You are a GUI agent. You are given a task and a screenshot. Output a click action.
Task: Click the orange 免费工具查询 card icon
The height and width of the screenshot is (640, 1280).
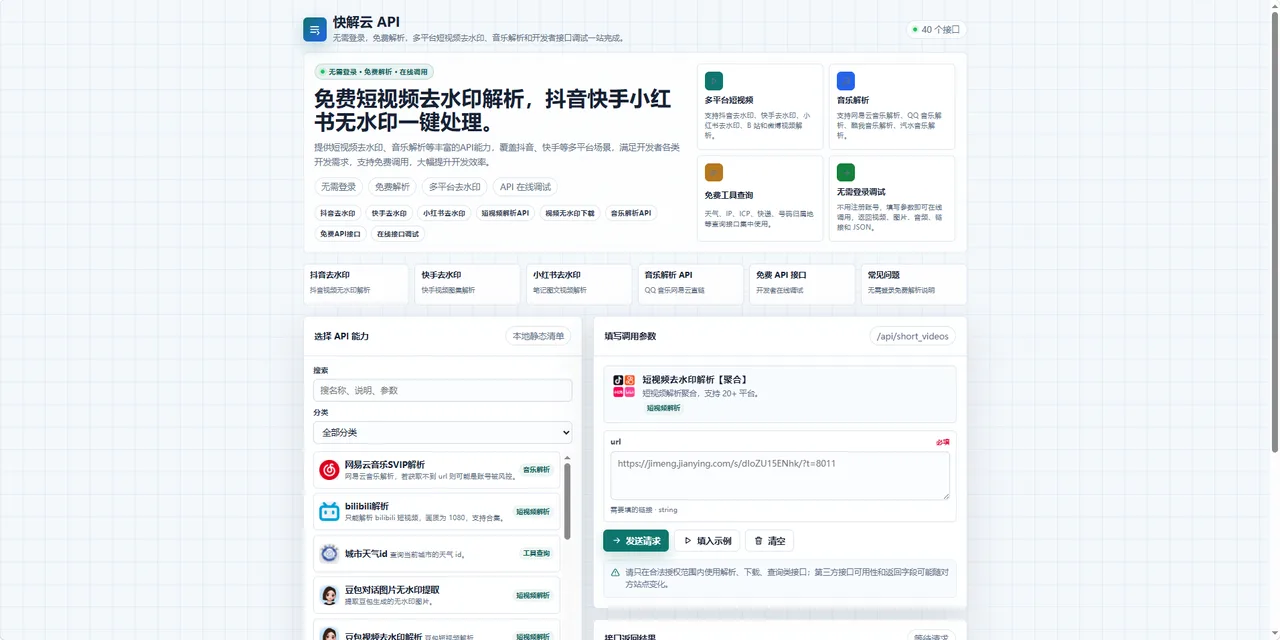[714, 172]
